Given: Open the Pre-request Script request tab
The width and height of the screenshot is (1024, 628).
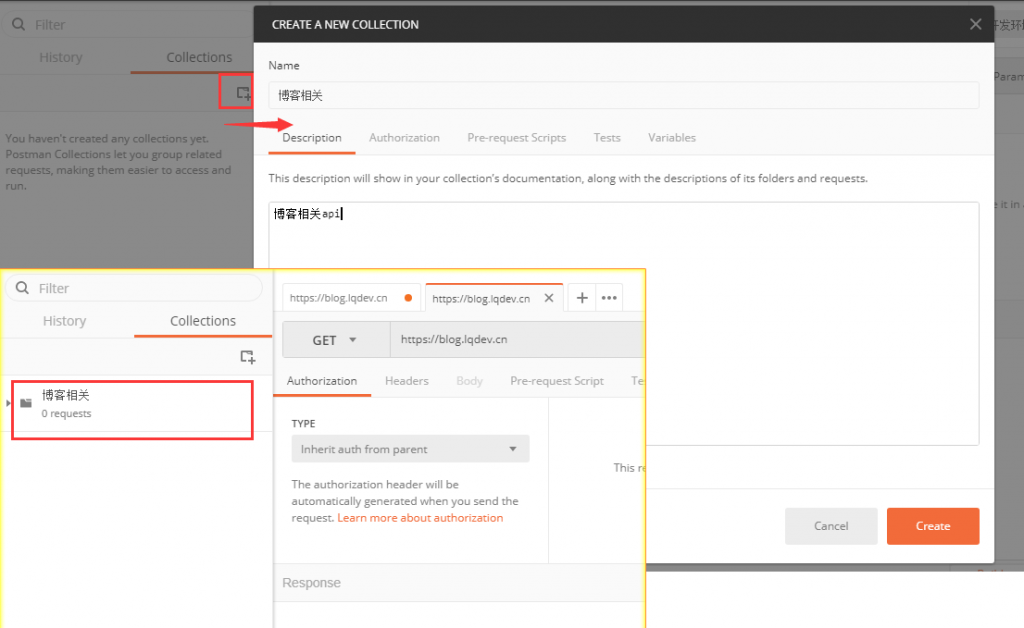Looking at the screenshot, I should tap(556, 381).
